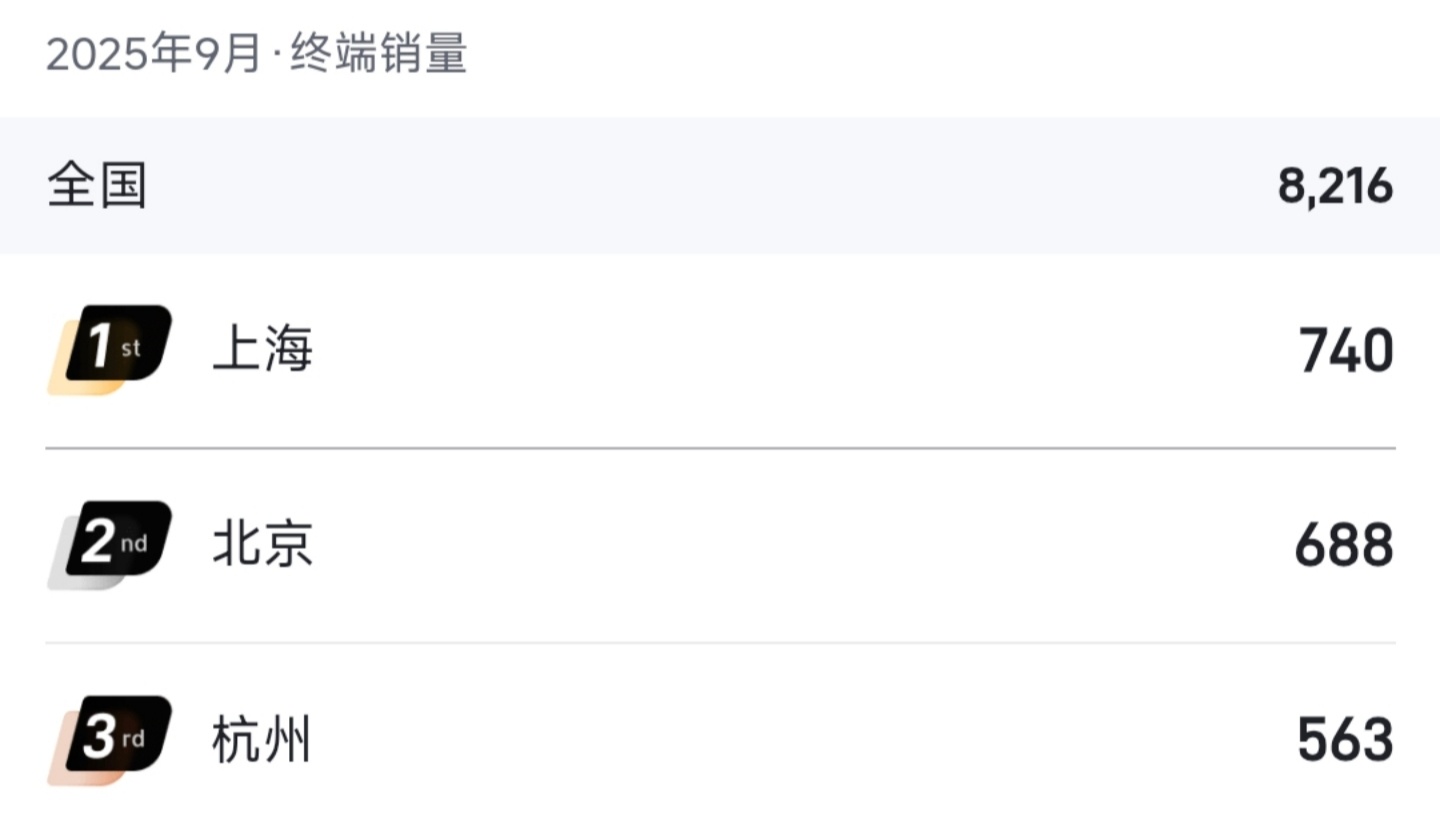Click the numeral 1 in gold badge
The width and height of the screenshot is (1440, 831).
pos(99,346)
